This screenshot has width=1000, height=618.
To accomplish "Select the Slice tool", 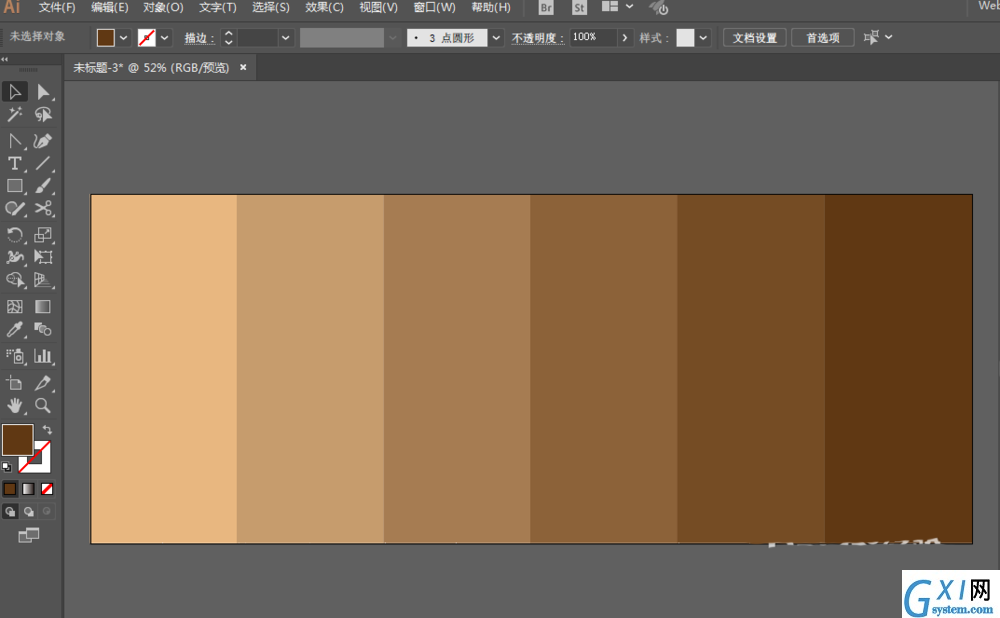I will tap(43, 383).
